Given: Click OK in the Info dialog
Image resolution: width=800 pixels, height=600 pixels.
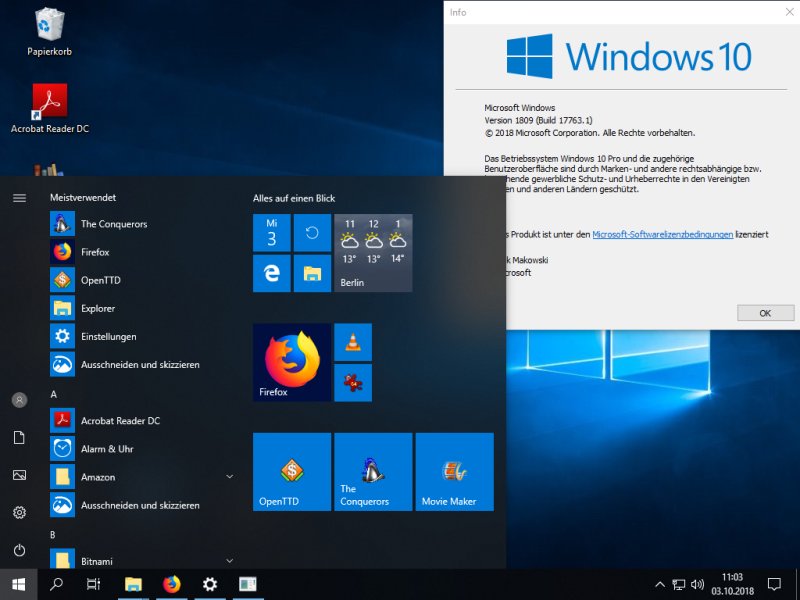Looking at the screenshot, I should tap(765, 313).
